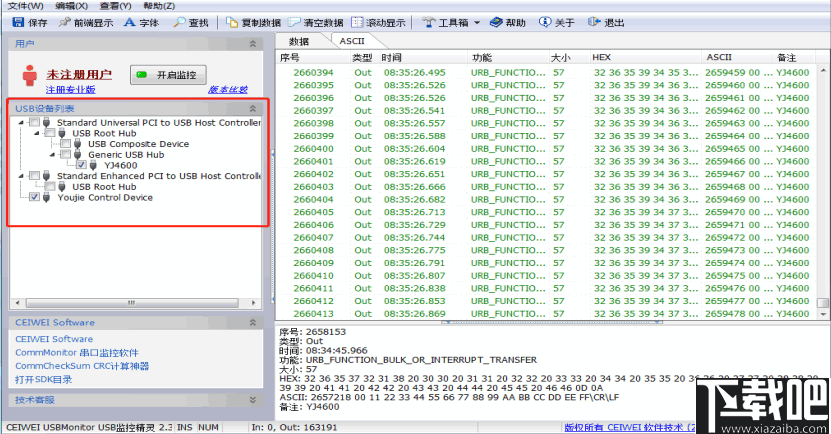Toggle checkbox for first USB Root Hub

pyautogui.click(x=50, y=133)
